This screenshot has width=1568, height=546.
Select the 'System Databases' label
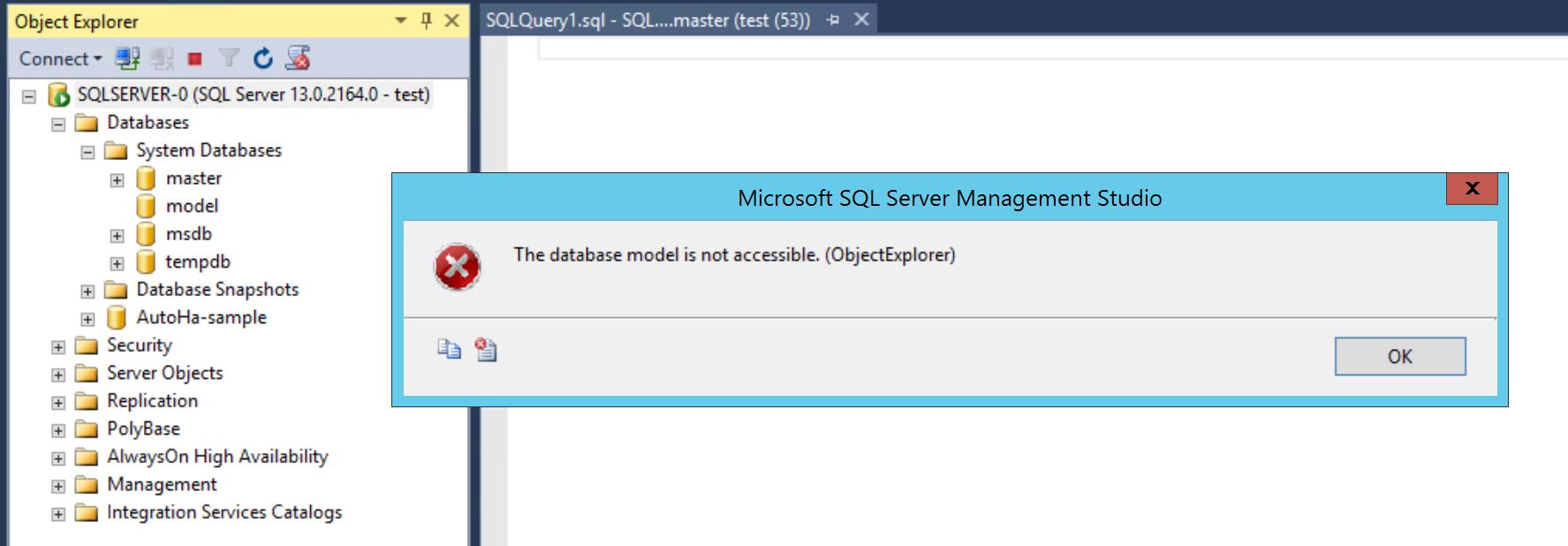tap(208, 151)
